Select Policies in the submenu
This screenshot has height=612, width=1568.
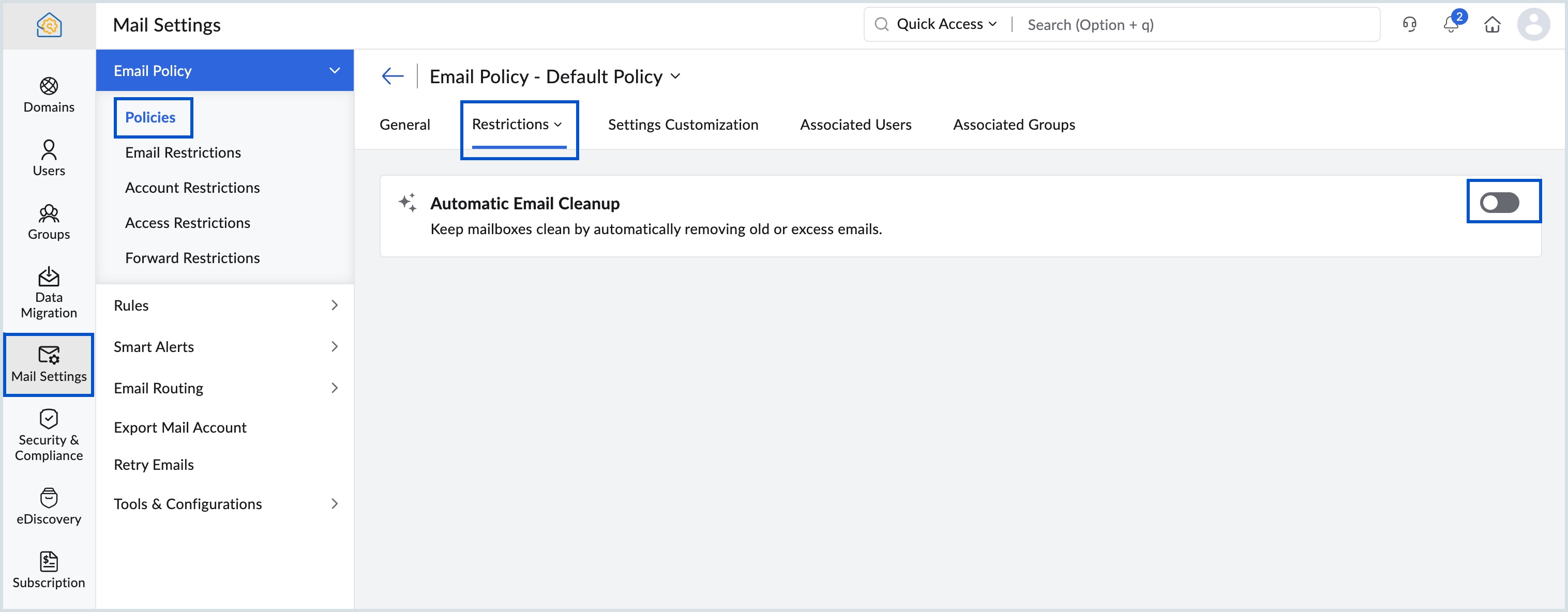coord(150,117)
